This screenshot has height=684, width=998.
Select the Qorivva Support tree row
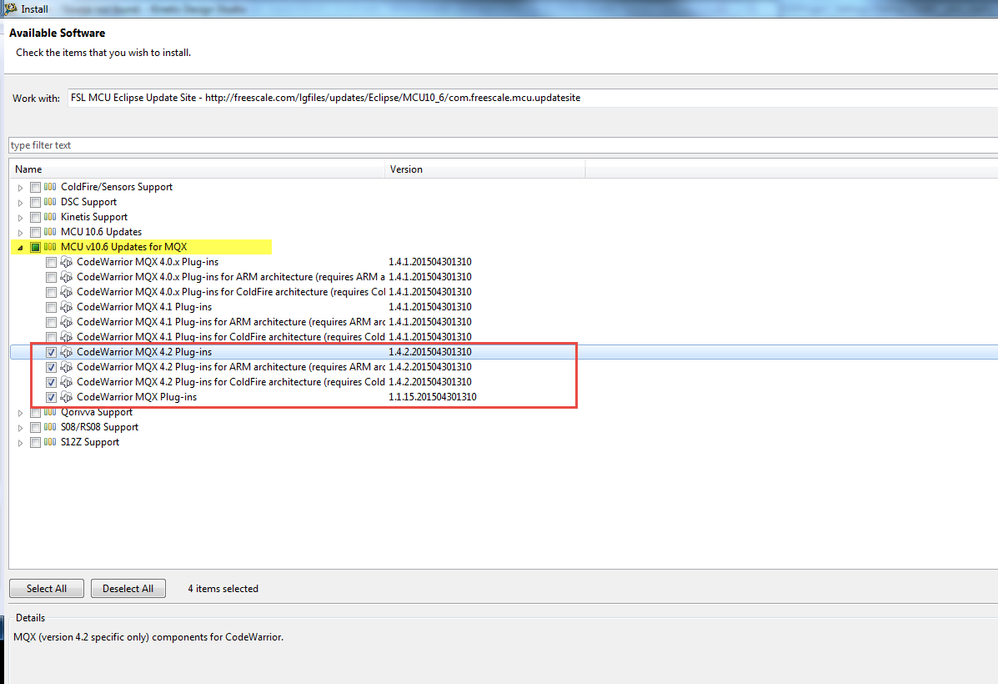pos(503,412)
